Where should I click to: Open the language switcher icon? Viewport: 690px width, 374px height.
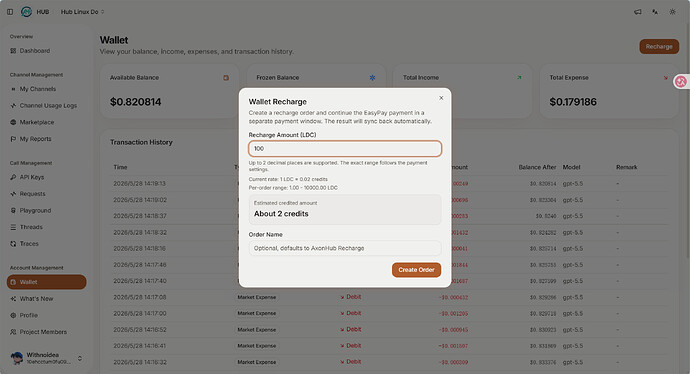coord(655,12)
